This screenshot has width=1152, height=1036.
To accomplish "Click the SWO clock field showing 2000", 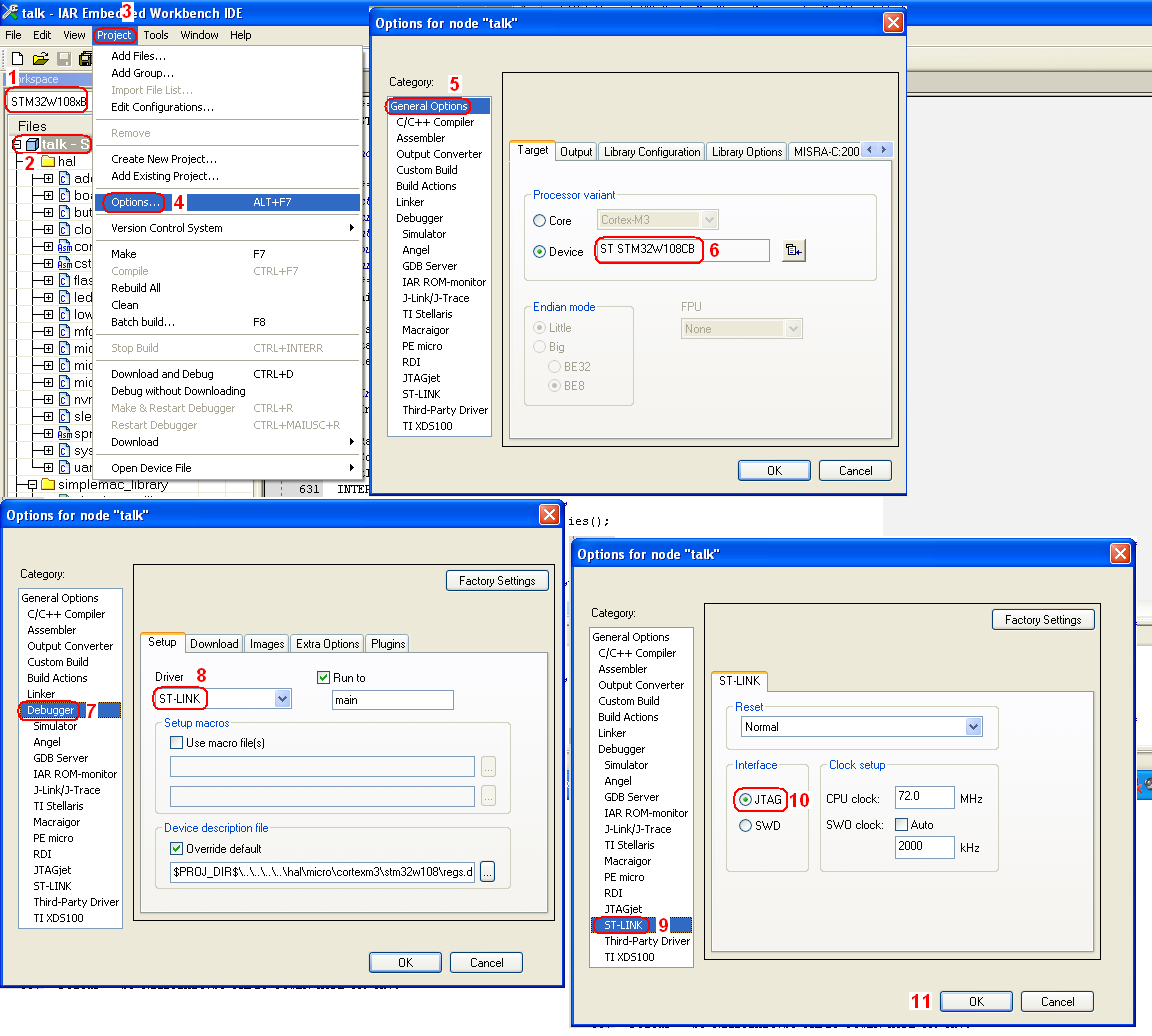I will point(924,846).
